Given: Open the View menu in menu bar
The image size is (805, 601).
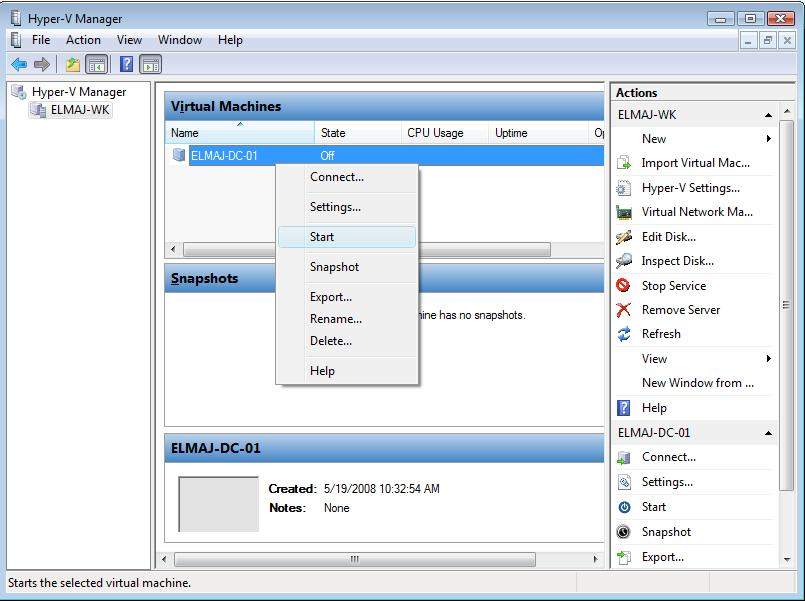Looking at the screenshot, I should 129,40.
